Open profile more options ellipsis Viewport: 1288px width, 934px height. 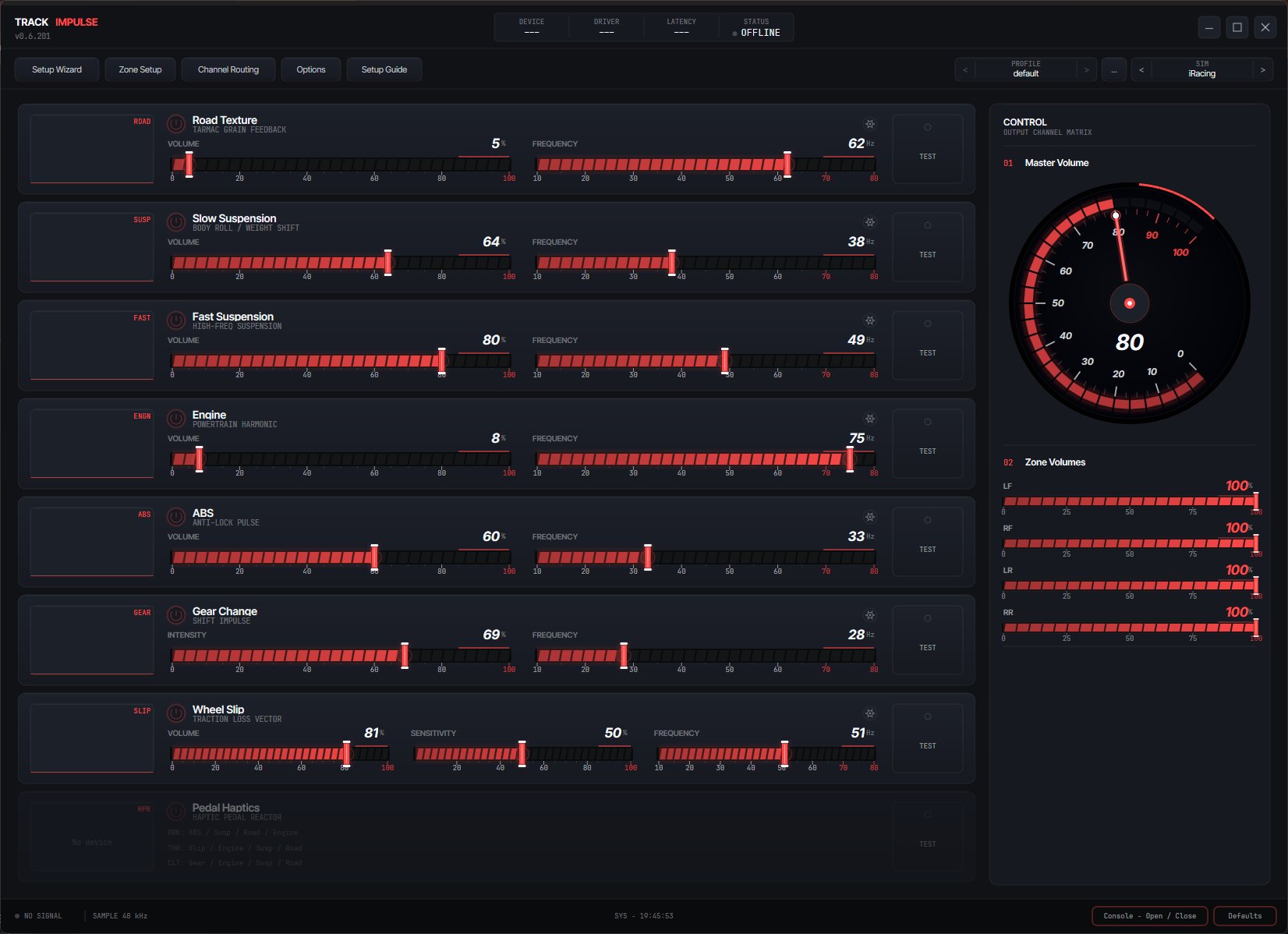point(1114,69)
